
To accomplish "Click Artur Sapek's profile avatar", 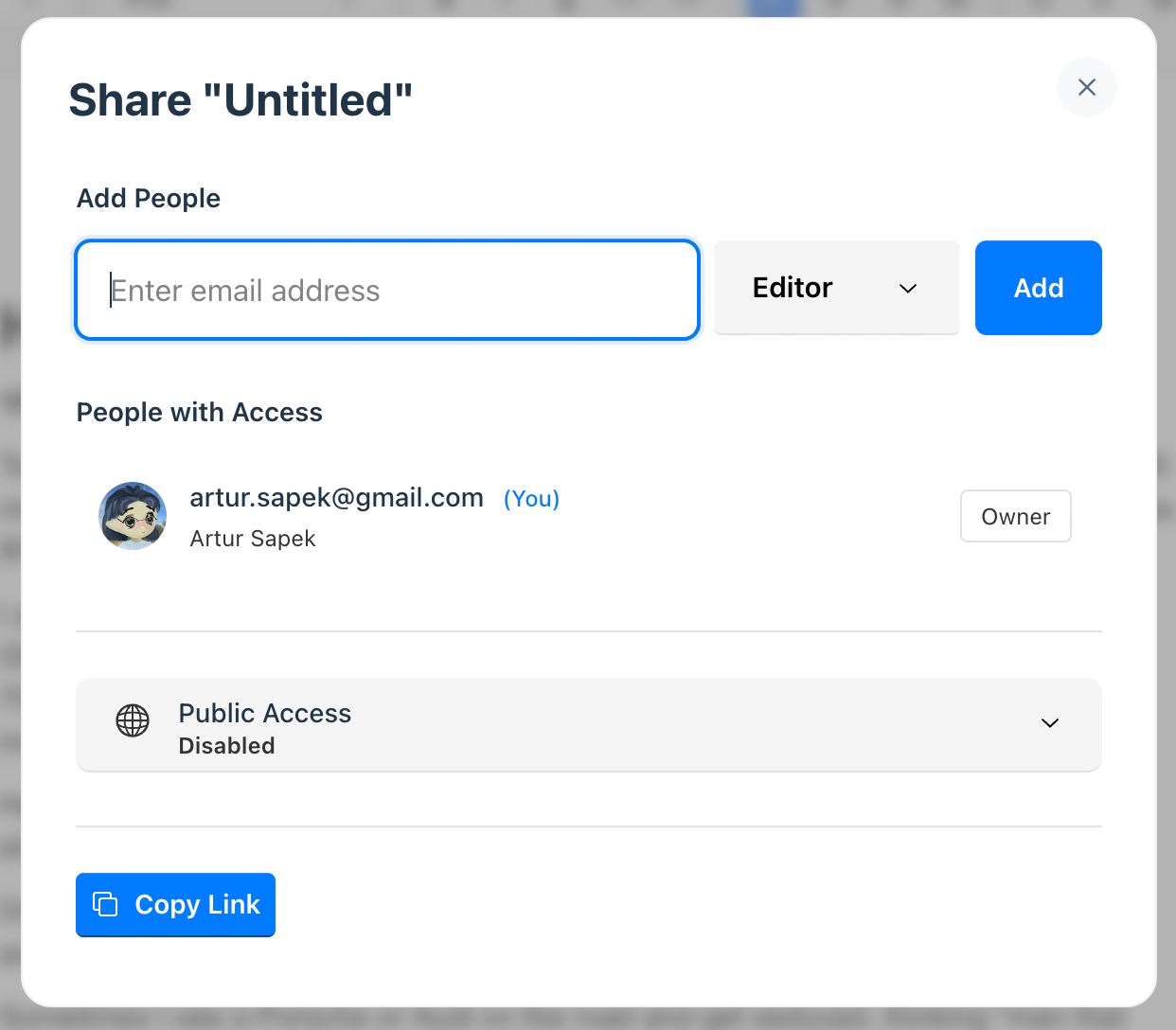I will [x=133, y=516].
